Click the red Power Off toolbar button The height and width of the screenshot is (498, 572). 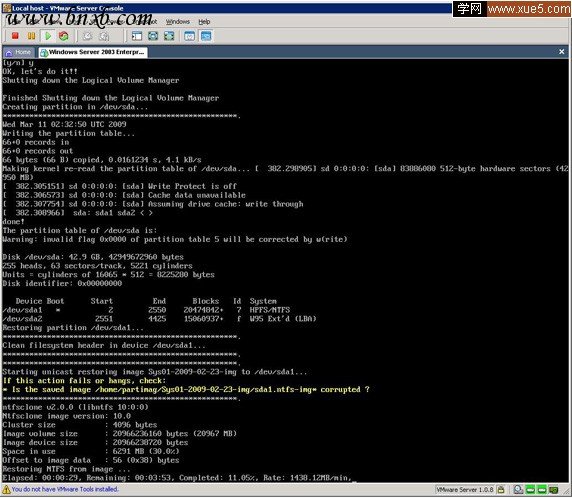click(15, 36)
